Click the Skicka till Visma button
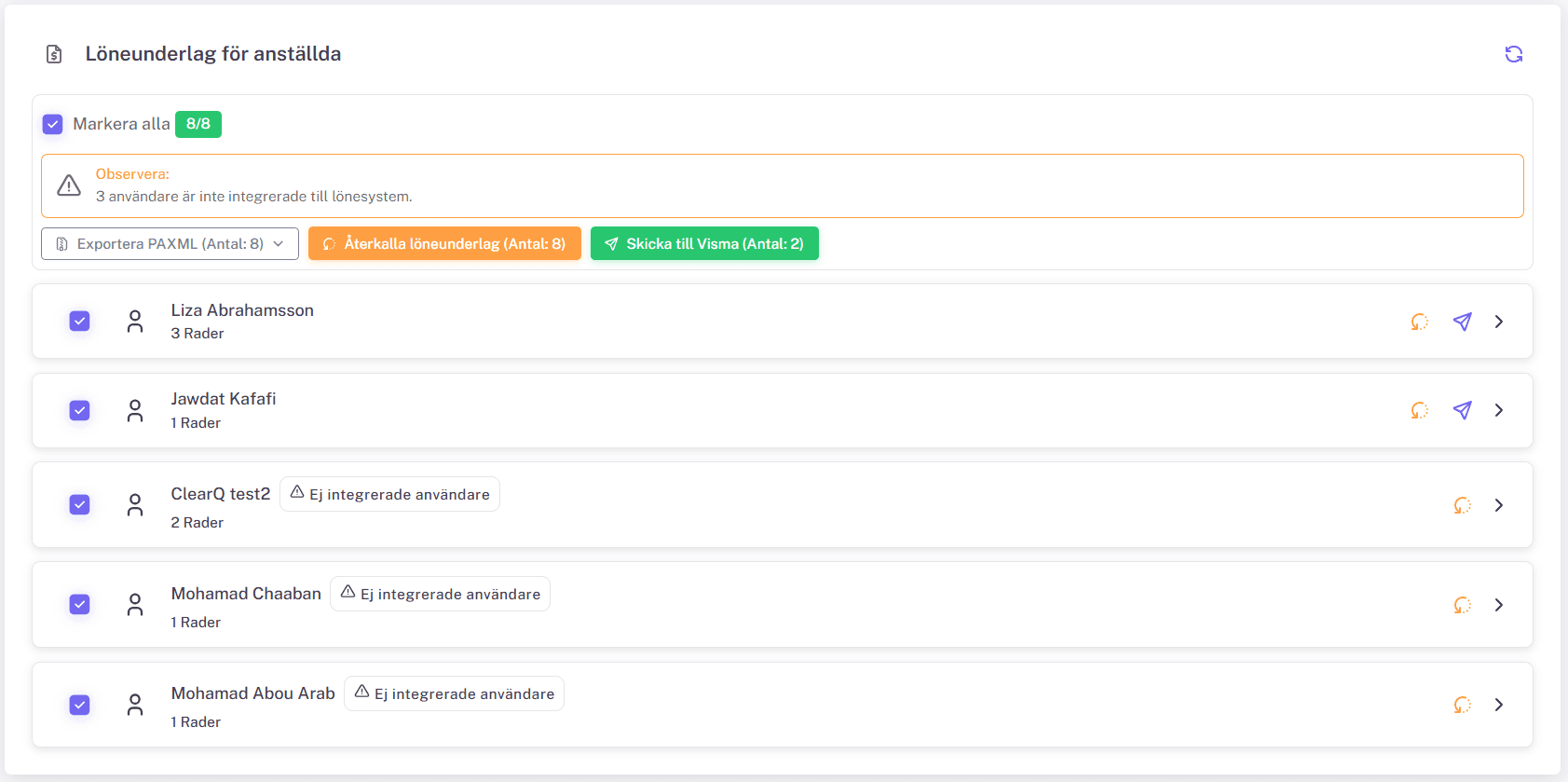This screenshot has width=1568, height=782. click(704, 243)
